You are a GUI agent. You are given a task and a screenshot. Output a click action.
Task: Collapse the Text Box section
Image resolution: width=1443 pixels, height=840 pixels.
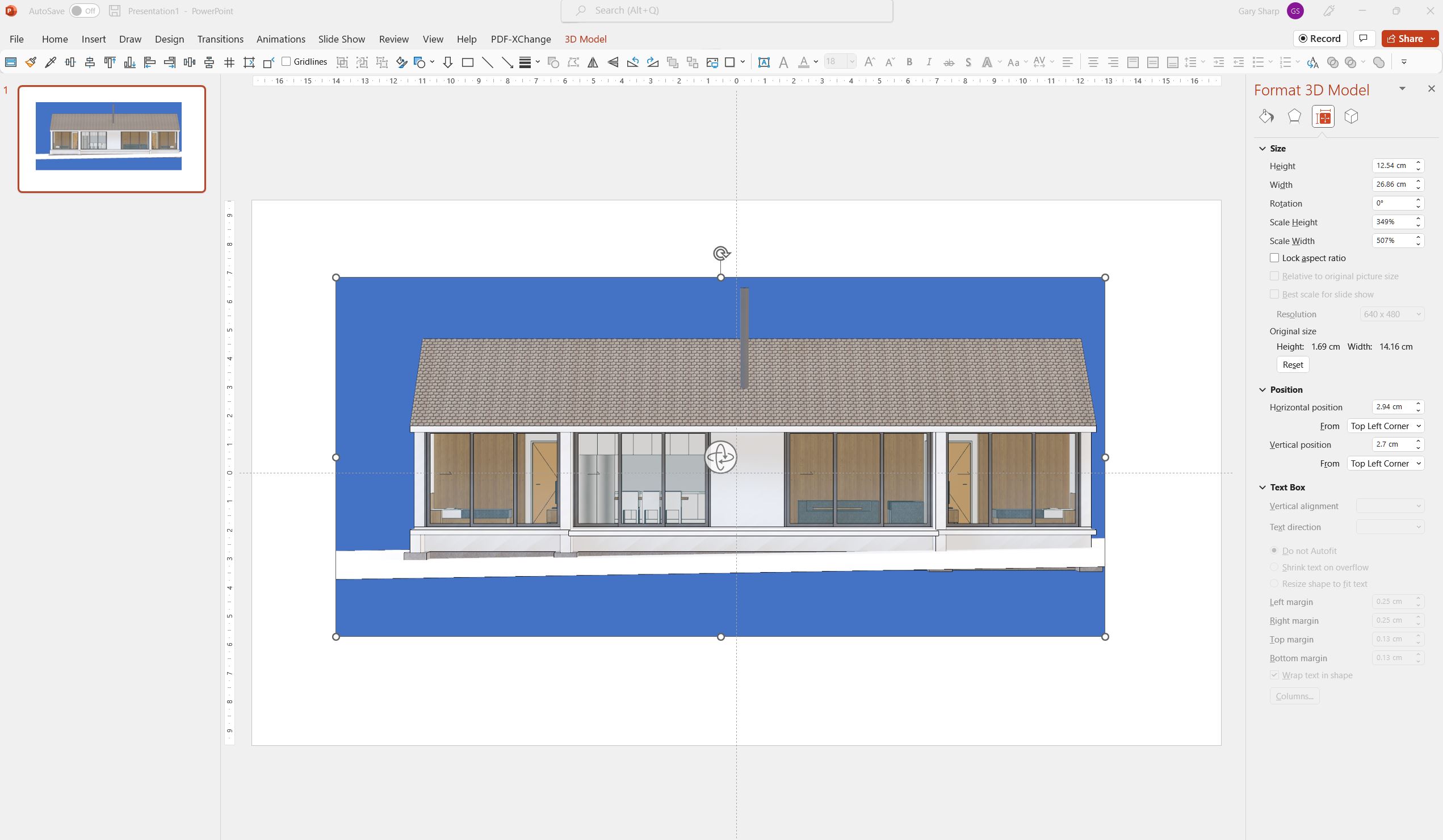click(1262, 488)
